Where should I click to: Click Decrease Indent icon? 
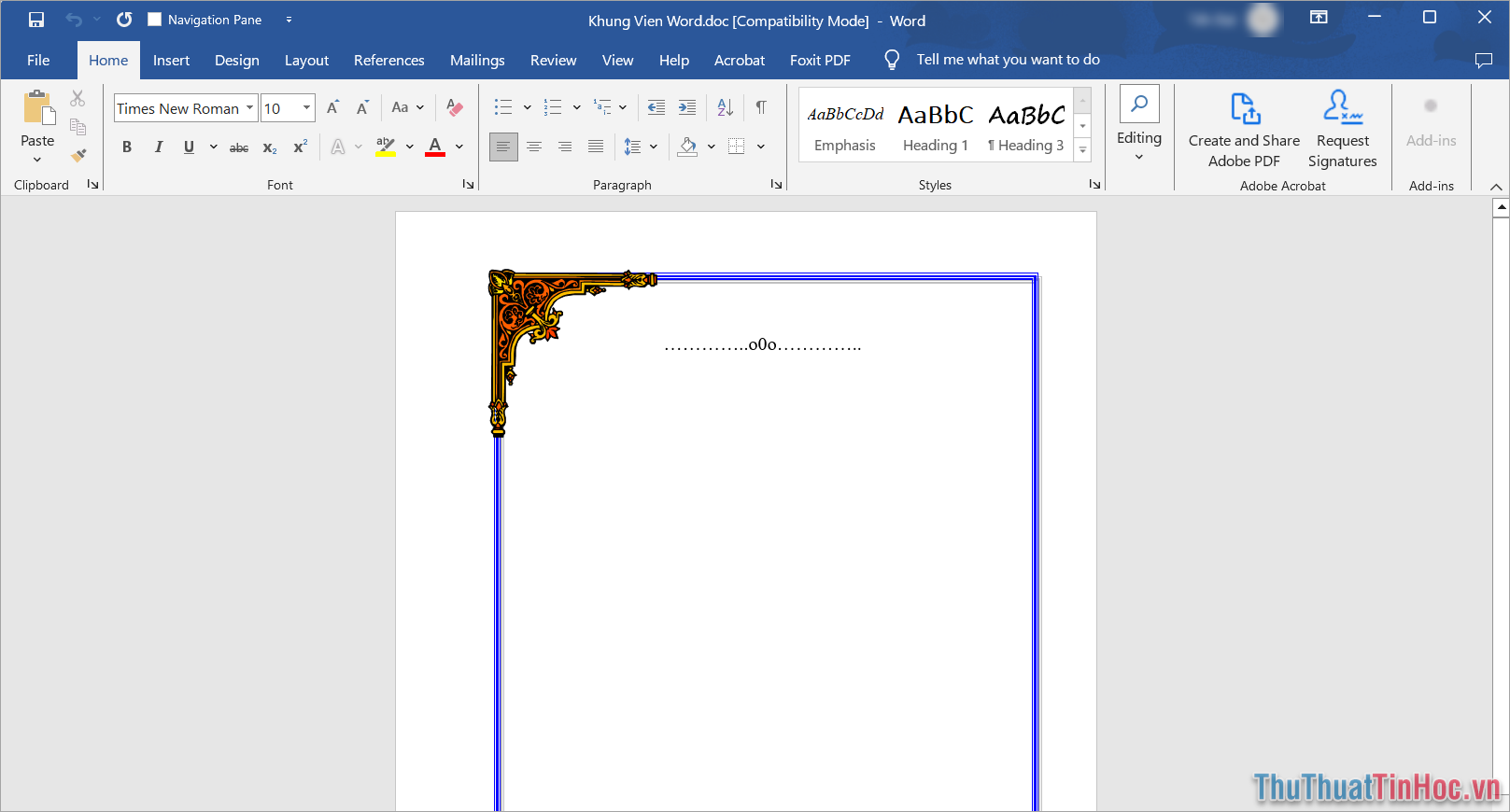[656, 107]
